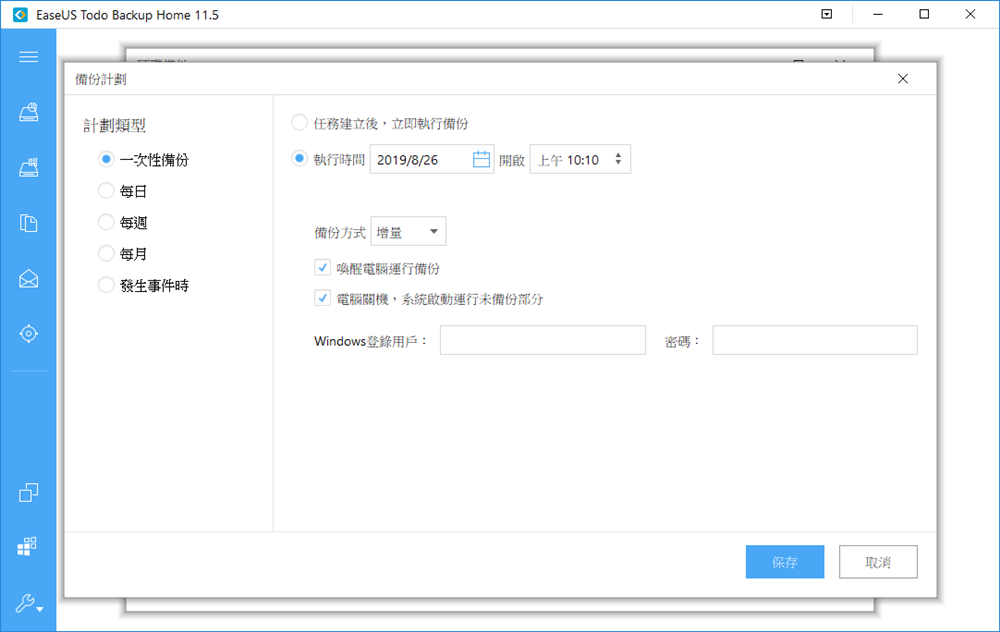This screenshot has height=632, width=1000.
Task: Click title bar dropdown menu icon
Action: pyautogui.click(x=827, y=14)
